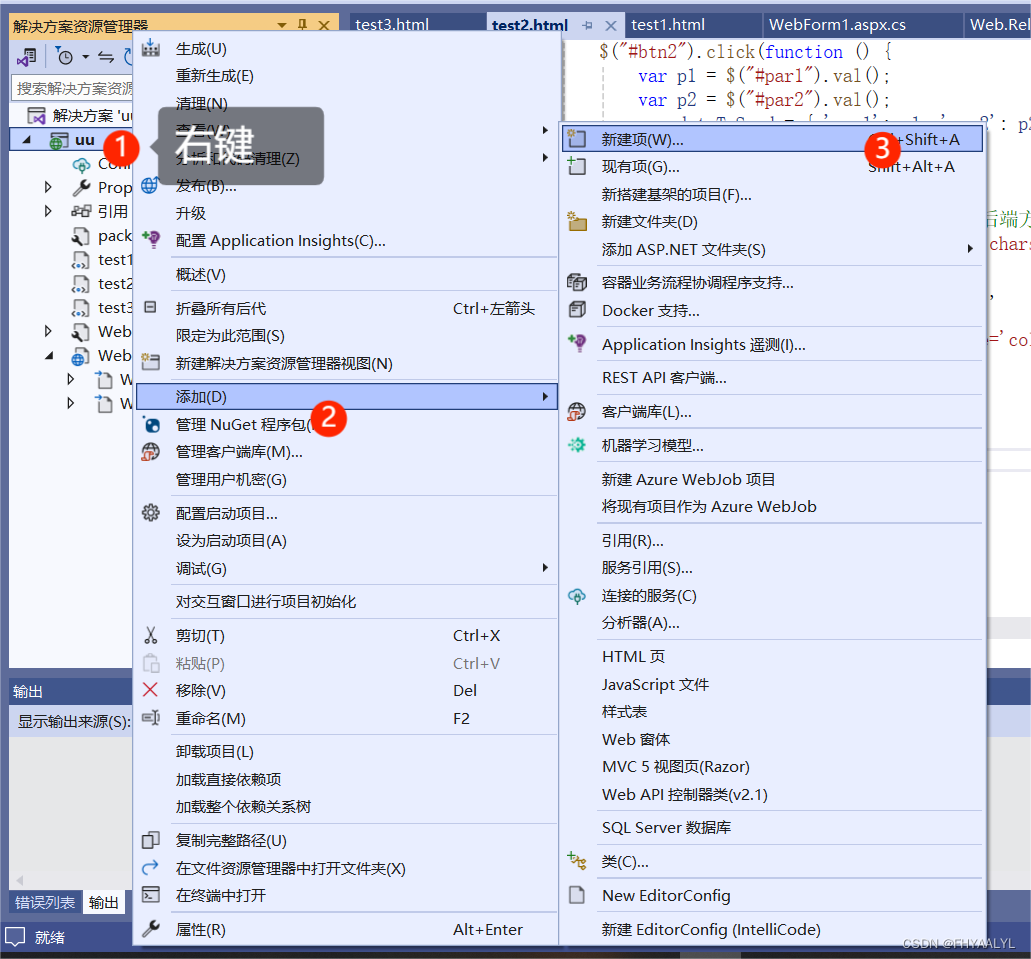
Task: Click the Build (生成) menu icon
Action: point(151,47)
